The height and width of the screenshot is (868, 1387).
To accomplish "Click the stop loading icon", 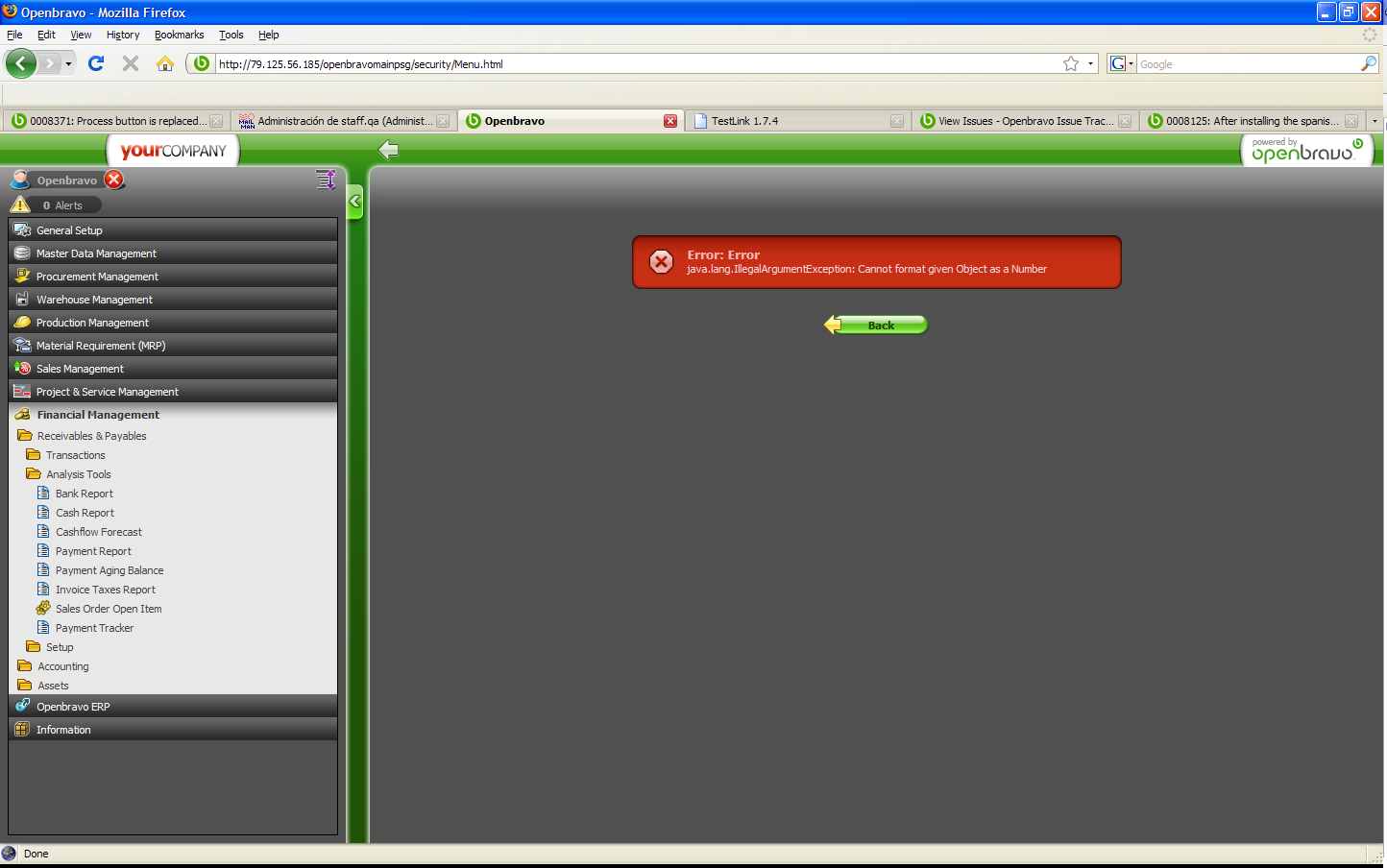I will pos(131,63).
